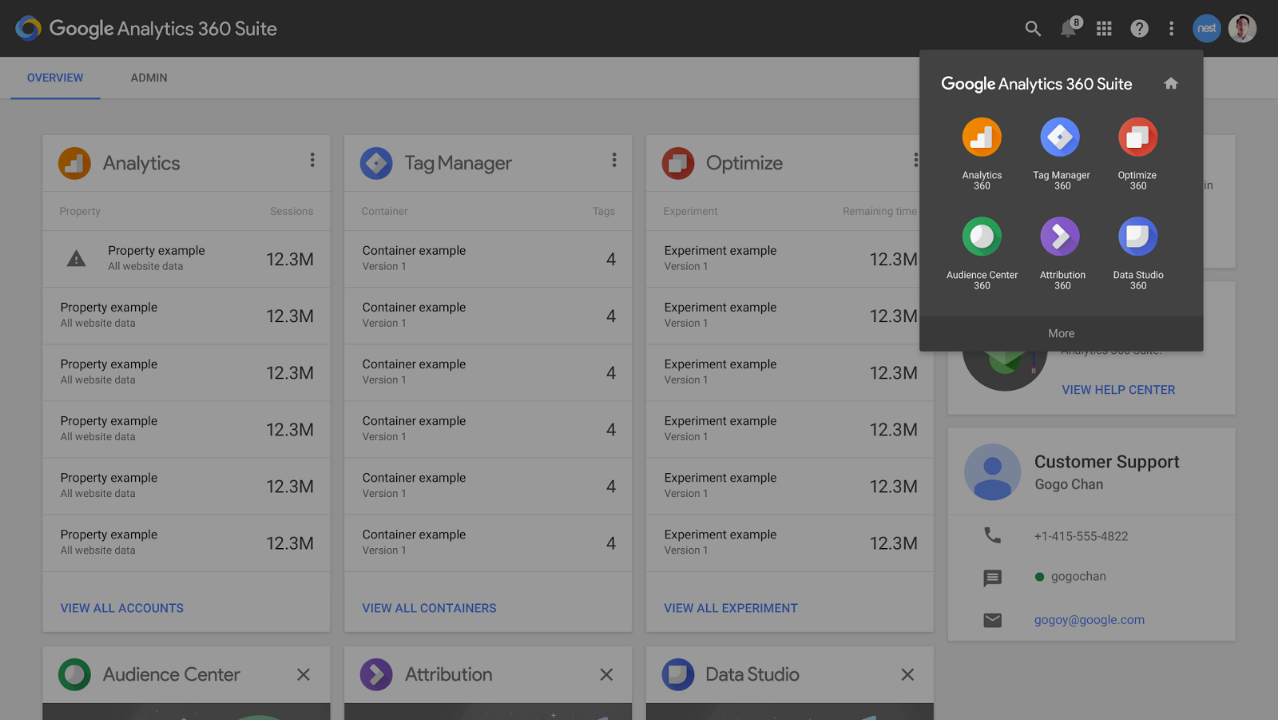Click the gogoy@google.com email link
Viewport: 1278px width, 720px height.
(1089, 620)
